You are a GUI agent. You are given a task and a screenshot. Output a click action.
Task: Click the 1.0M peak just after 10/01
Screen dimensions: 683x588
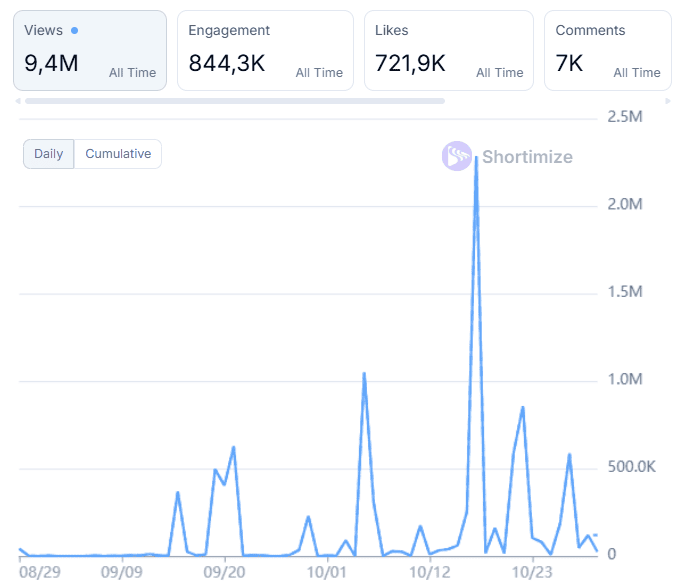(x=364, y=374)
